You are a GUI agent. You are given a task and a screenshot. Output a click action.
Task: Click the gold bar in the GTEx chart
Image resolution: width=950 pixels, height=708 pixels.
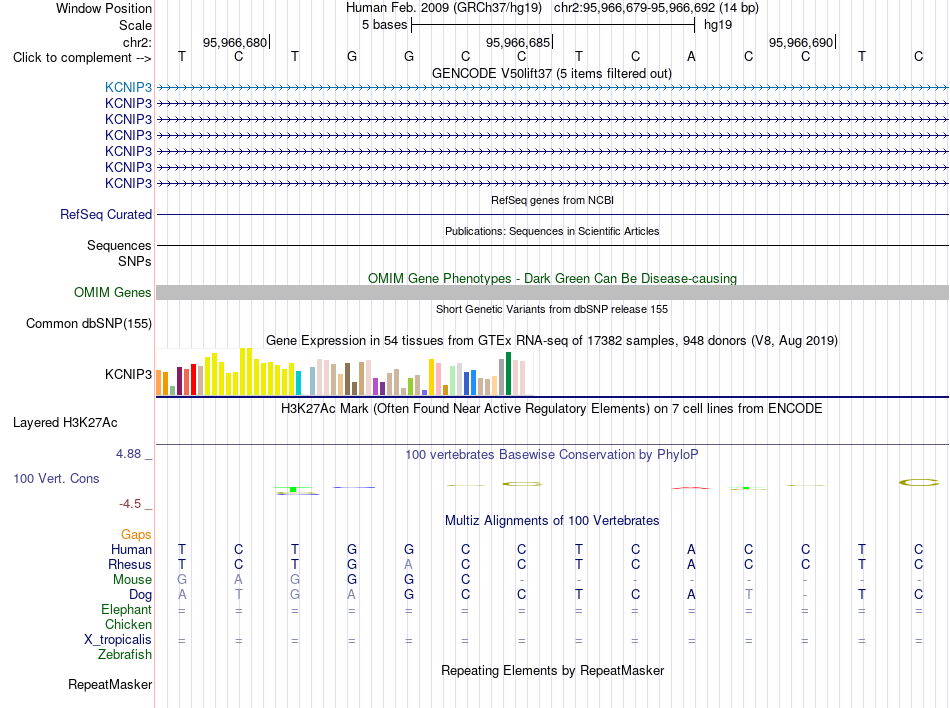431,377
